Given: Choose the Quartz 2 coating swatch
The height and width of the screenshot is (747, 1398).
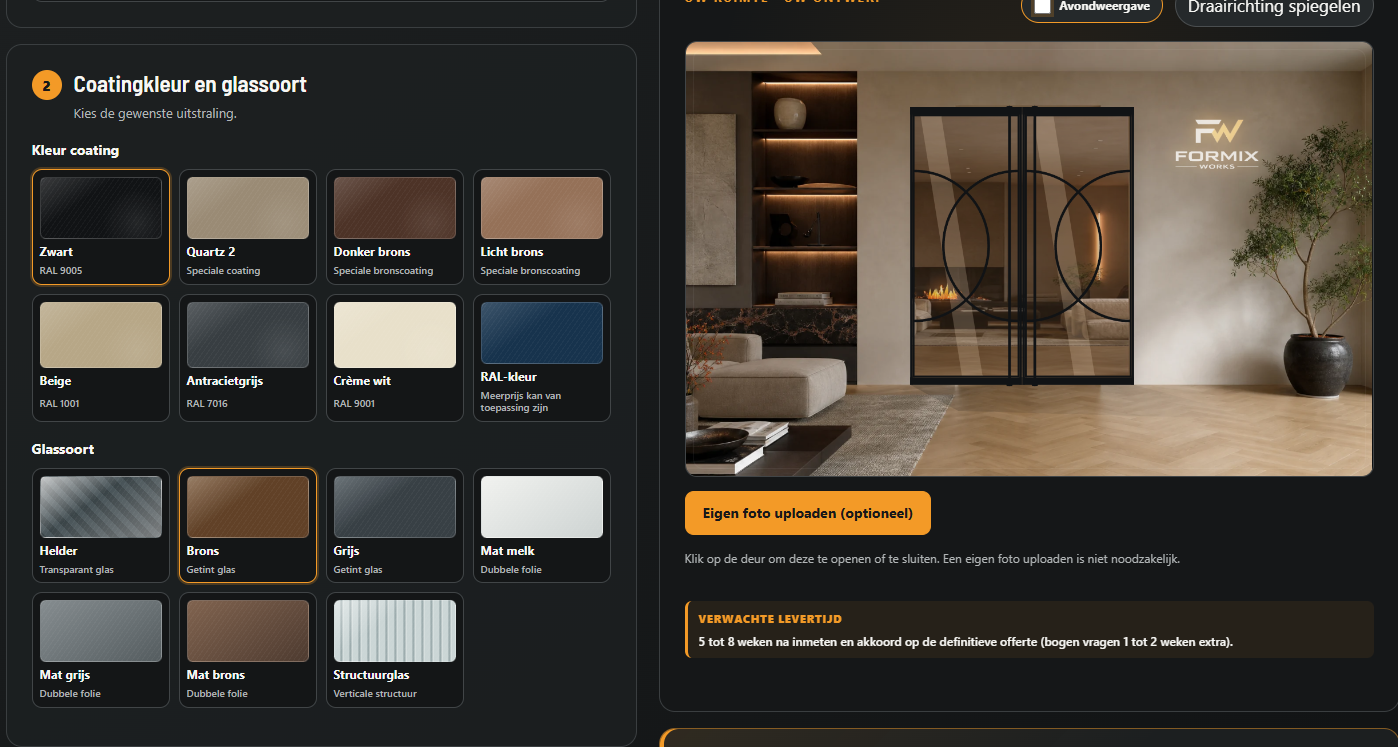Looking at the screenshot, I should pos(248,227).
